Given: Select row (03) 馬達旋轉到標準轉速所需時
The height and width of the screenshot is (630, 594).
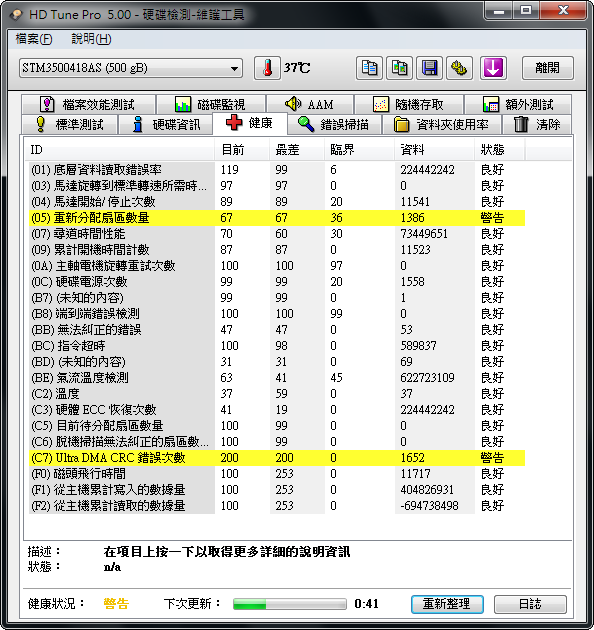Looking at the screenshot, I should [x=277, y=186].
